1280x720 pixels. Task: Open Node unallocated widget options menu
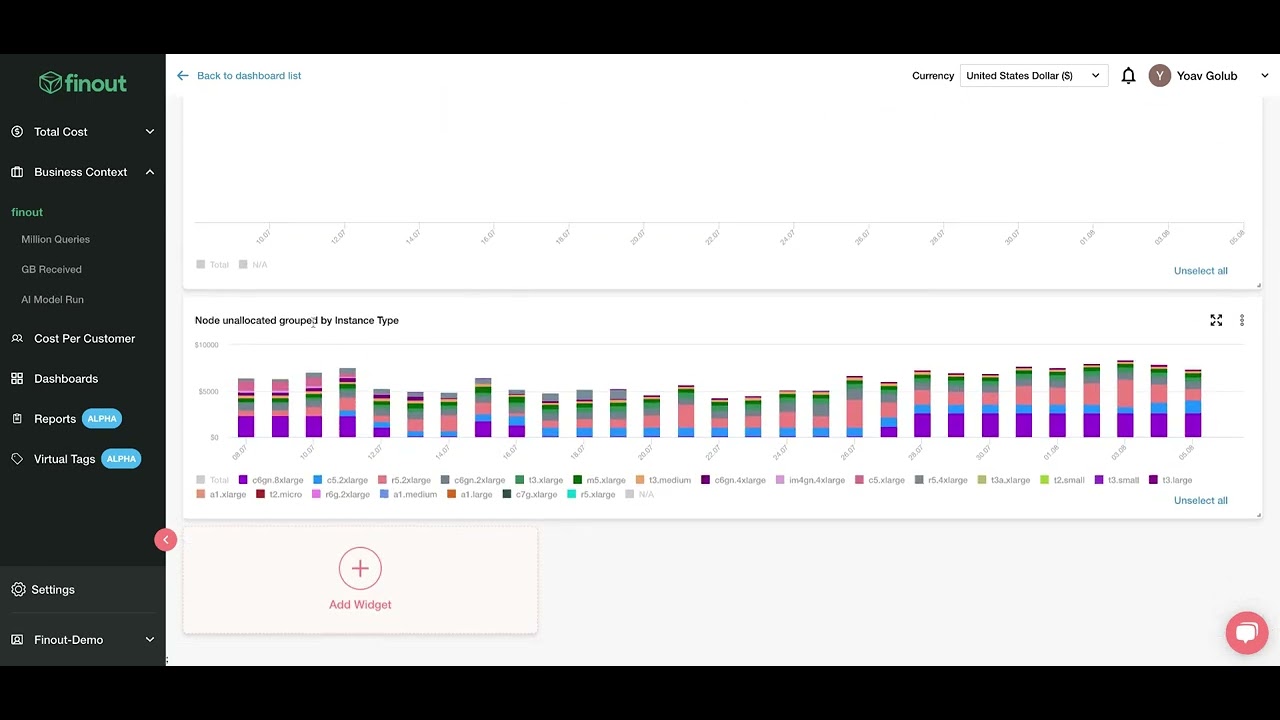tap(1242, 320)
